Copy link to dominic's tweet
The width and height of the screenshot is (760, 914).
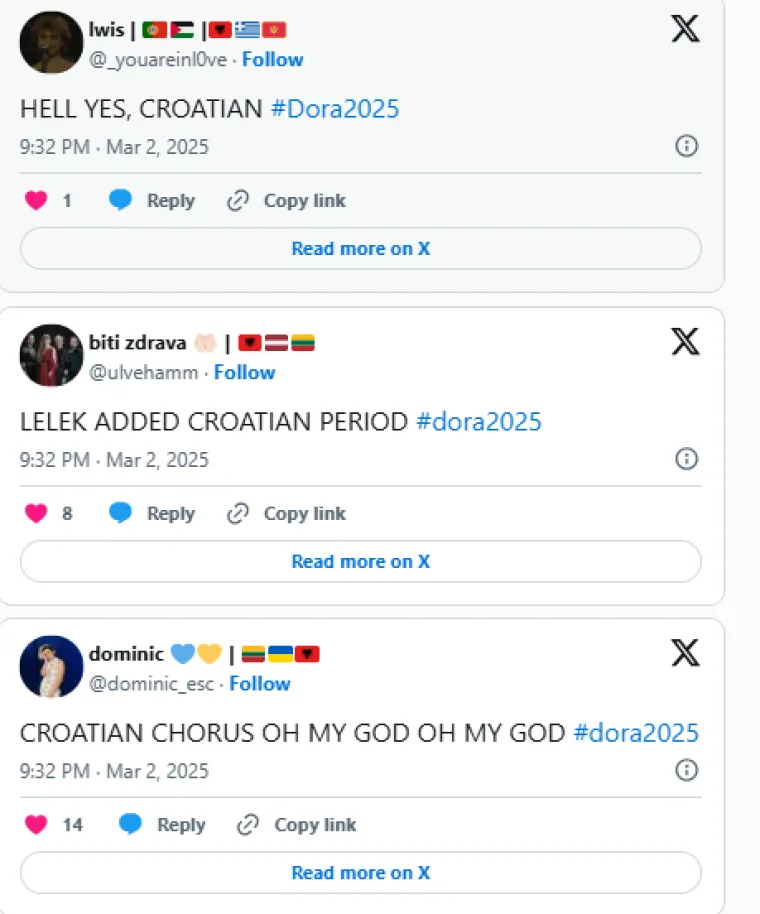(297, 825)
